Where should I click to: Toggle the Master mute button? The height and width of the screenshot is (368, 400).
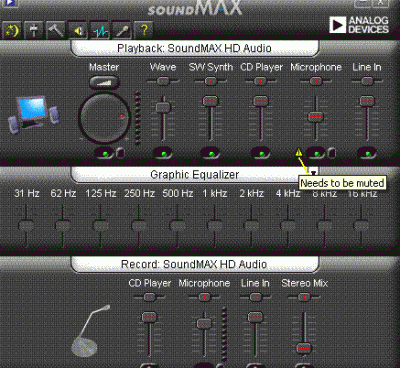click(x=105, y=154)
